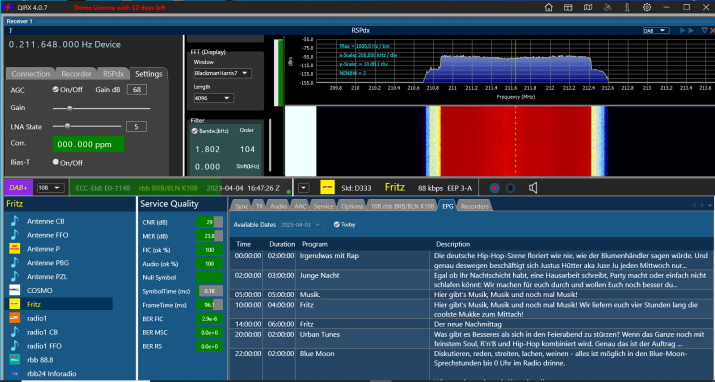Click the music note icon for Antenne PBG
Viewport: 715px width, 382px height.
(15, 263)
